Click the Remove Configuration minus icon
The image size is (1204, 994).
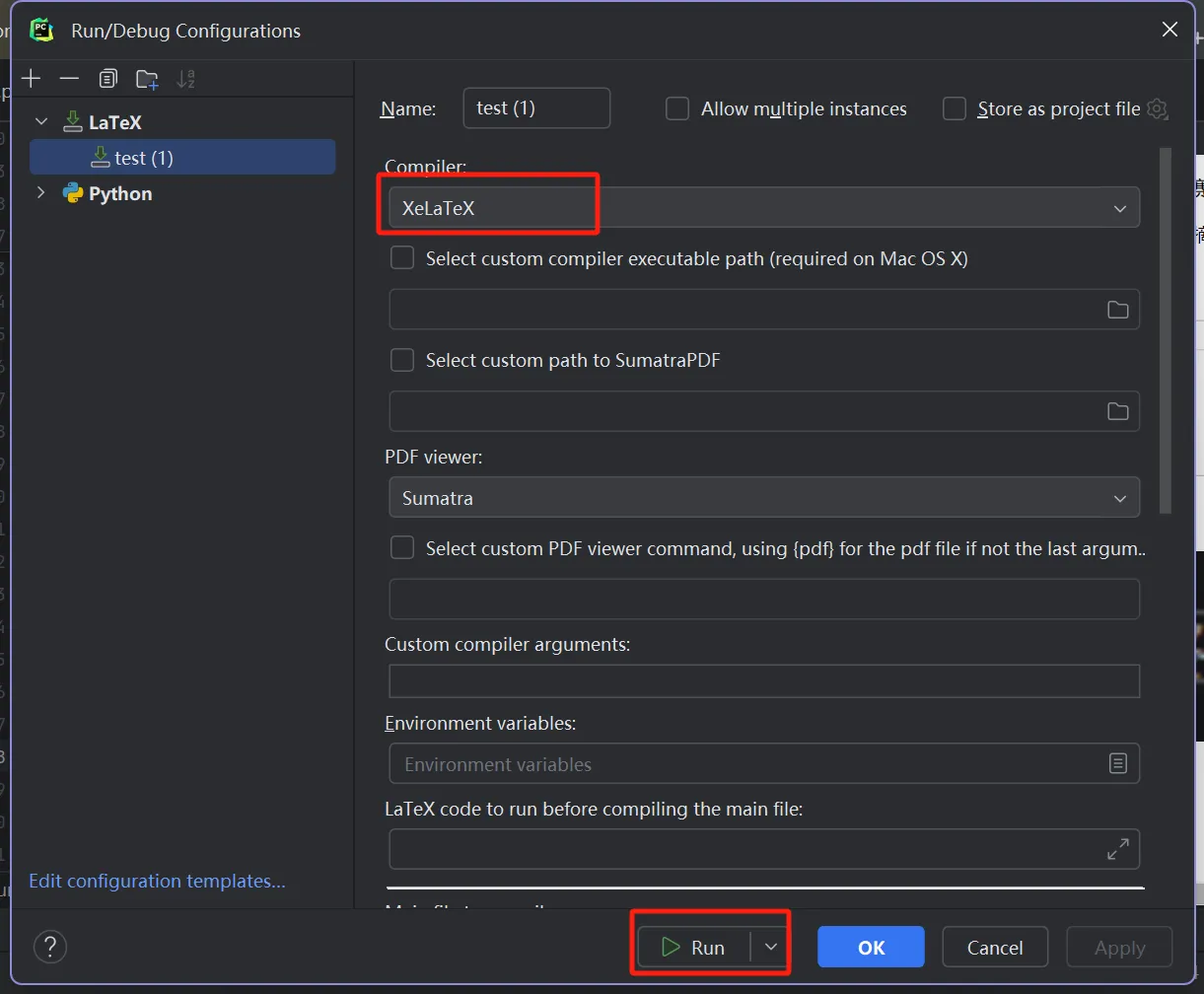[69, 79]
